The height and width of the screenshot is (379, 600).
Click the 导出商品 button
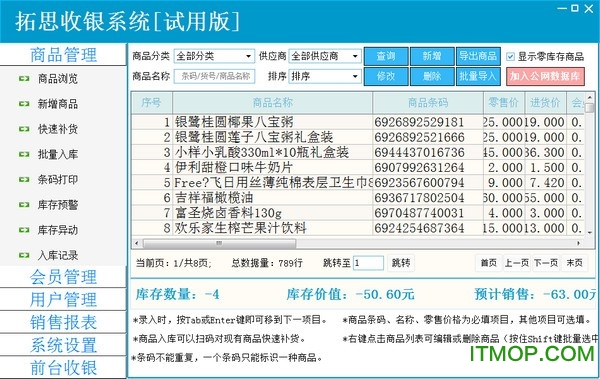(478, 56)
